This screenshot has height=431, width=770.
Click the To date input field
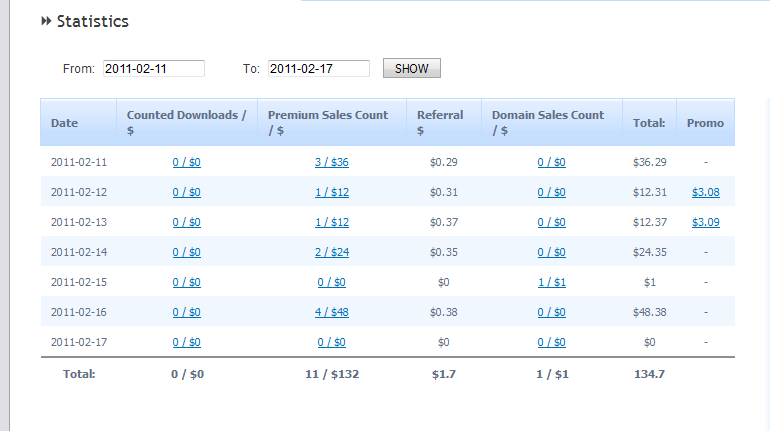click(318, 69)
